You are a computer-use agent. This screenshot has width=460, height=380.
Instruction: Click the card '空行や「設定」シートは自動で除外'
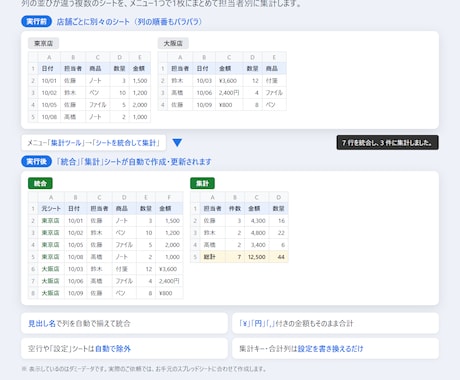[x=124, y=349]
